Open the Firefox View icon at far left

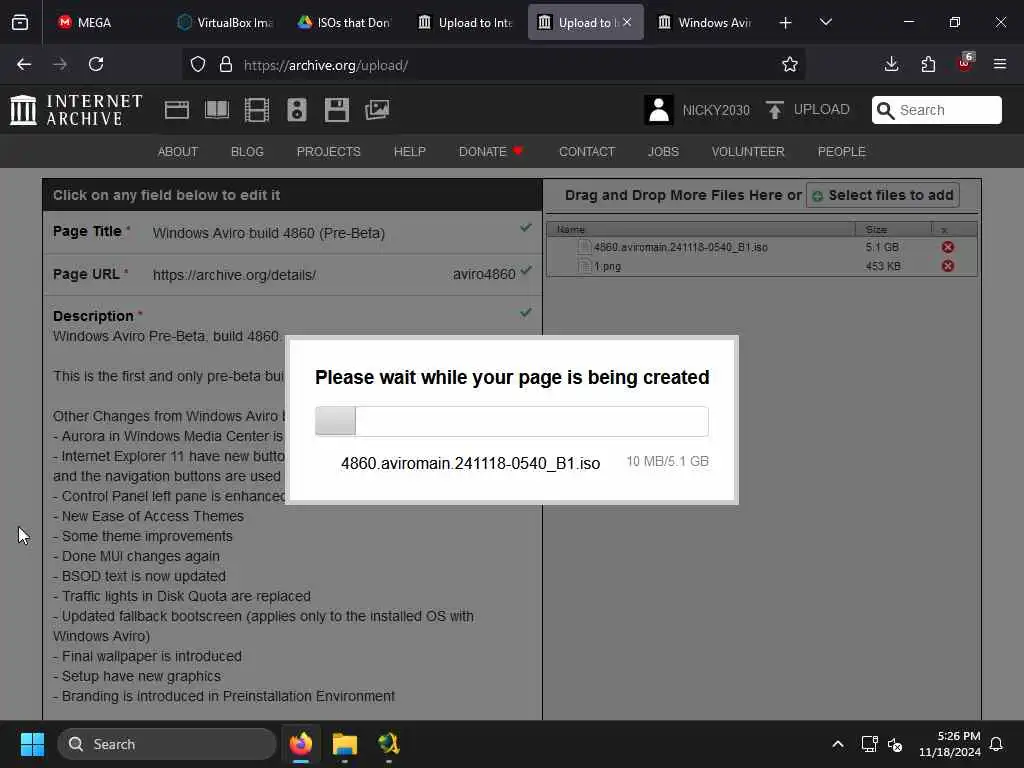20,22
